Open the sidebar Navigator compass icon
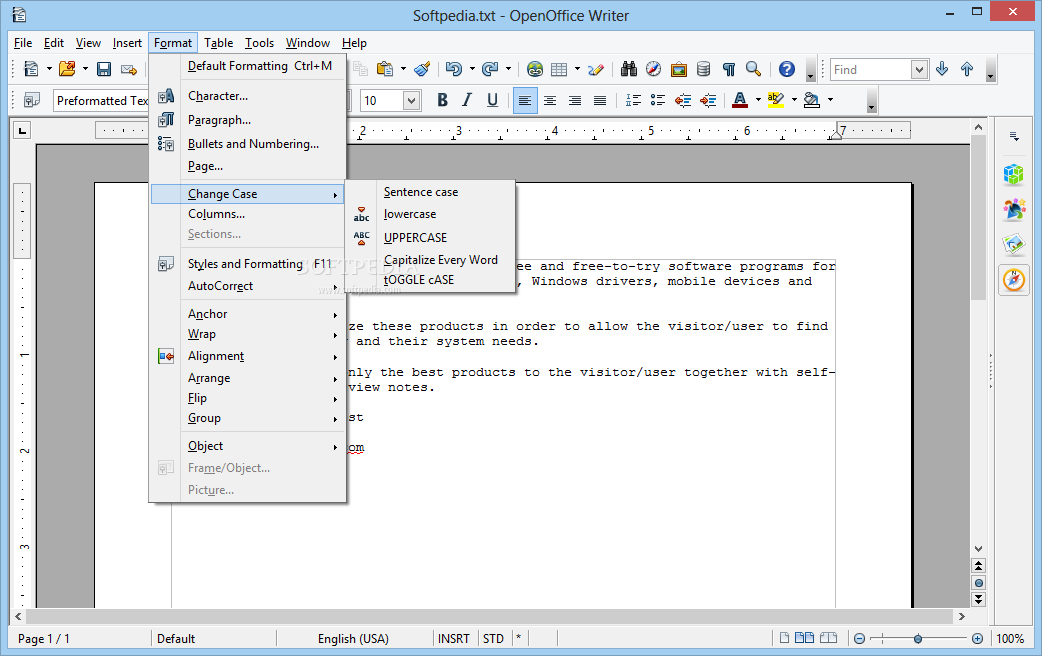The width and height of the screenshot is (1042, 656). point(1014,279)
